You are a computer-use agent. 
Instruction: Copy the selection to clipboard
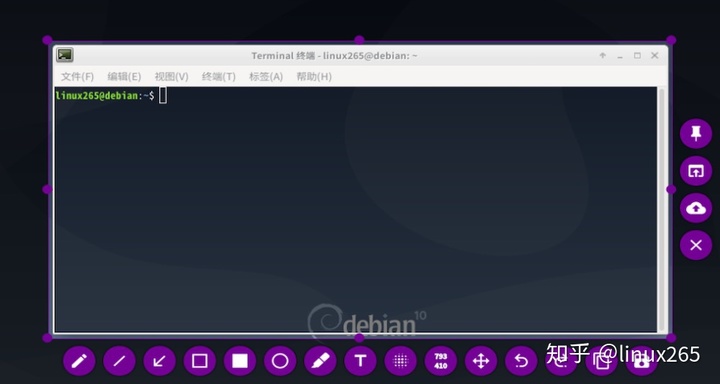point(602,361)
